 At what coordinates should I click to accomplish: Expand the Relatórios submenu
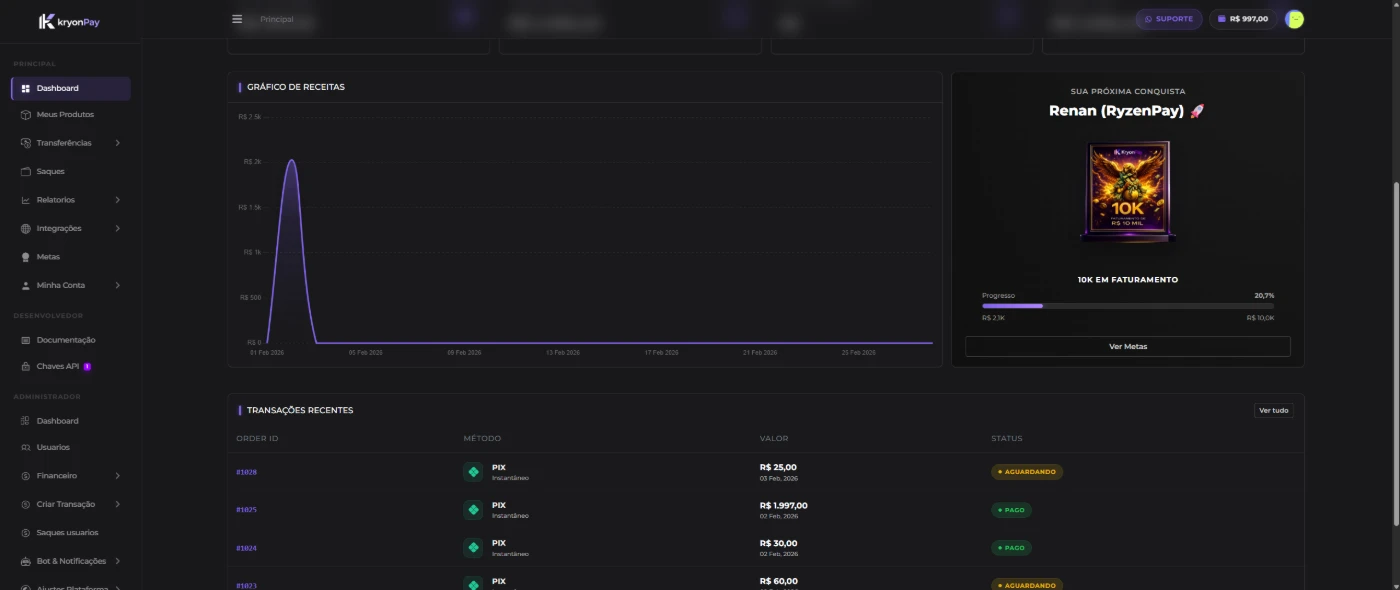117,200
